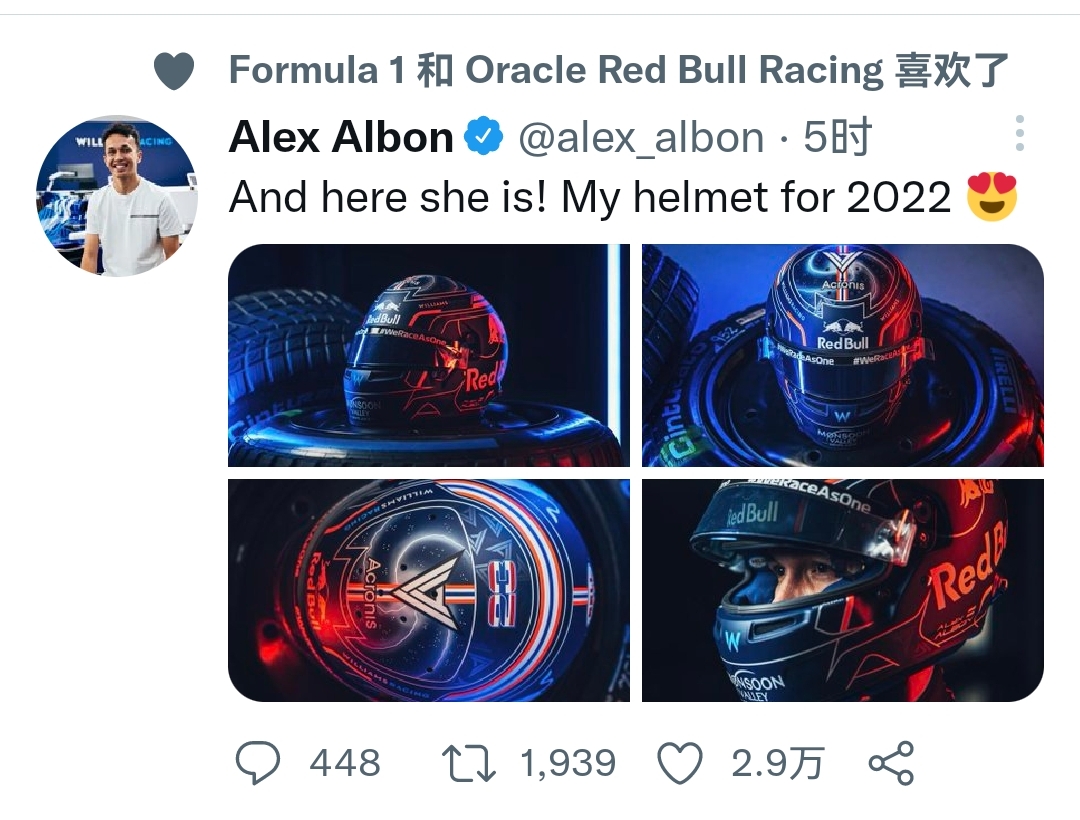Click the Formula 1 和 Oracle Red Bull Racing 喜欢了 notice
Viewport: 1080px width, 820px height.
click(x=618, y=72)
